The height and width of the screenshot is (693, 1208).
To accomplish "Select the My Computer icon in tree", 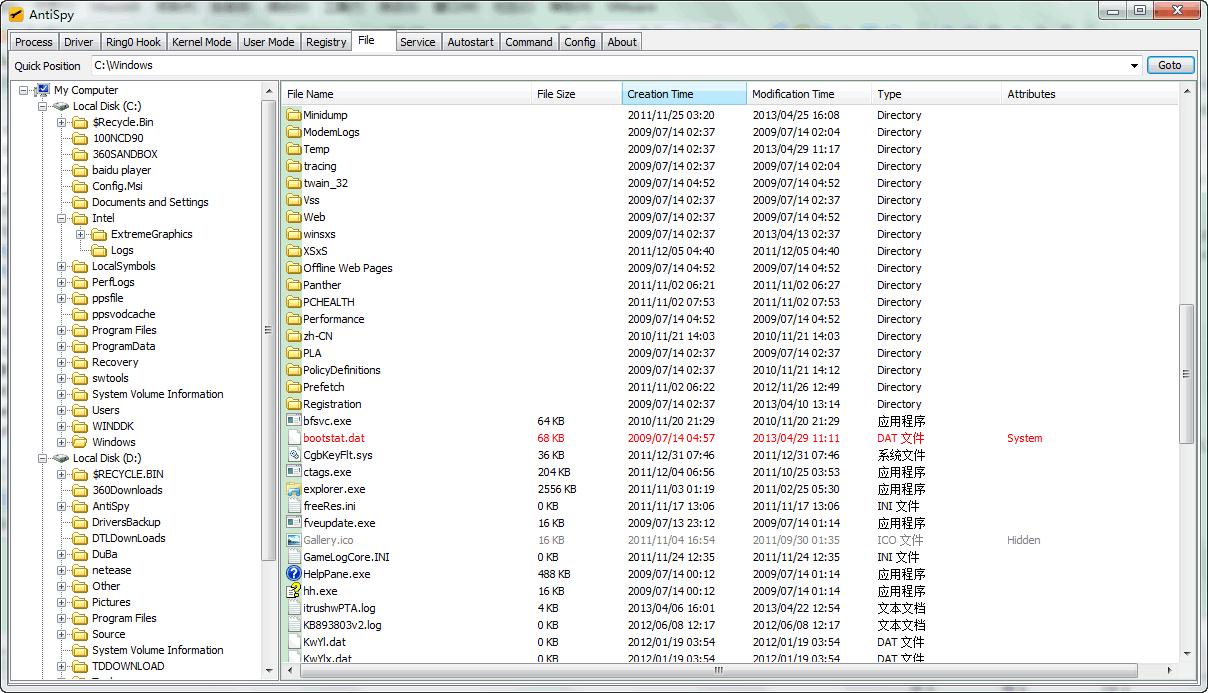I will (x=43, y=90).
